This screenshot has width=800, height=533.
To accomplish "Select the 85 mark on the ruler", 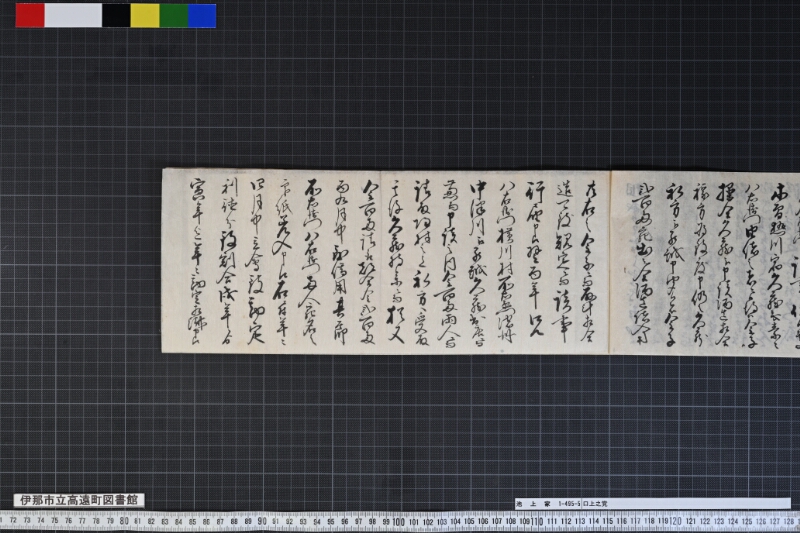I will coord(192,521).
